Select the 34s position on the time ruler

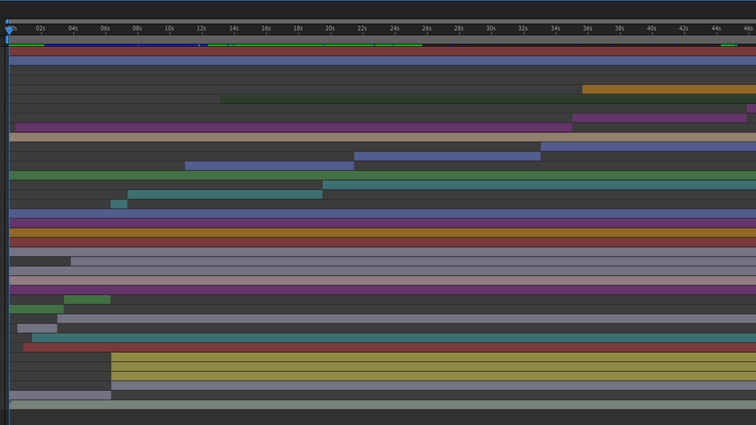click(x=555, y=28)
